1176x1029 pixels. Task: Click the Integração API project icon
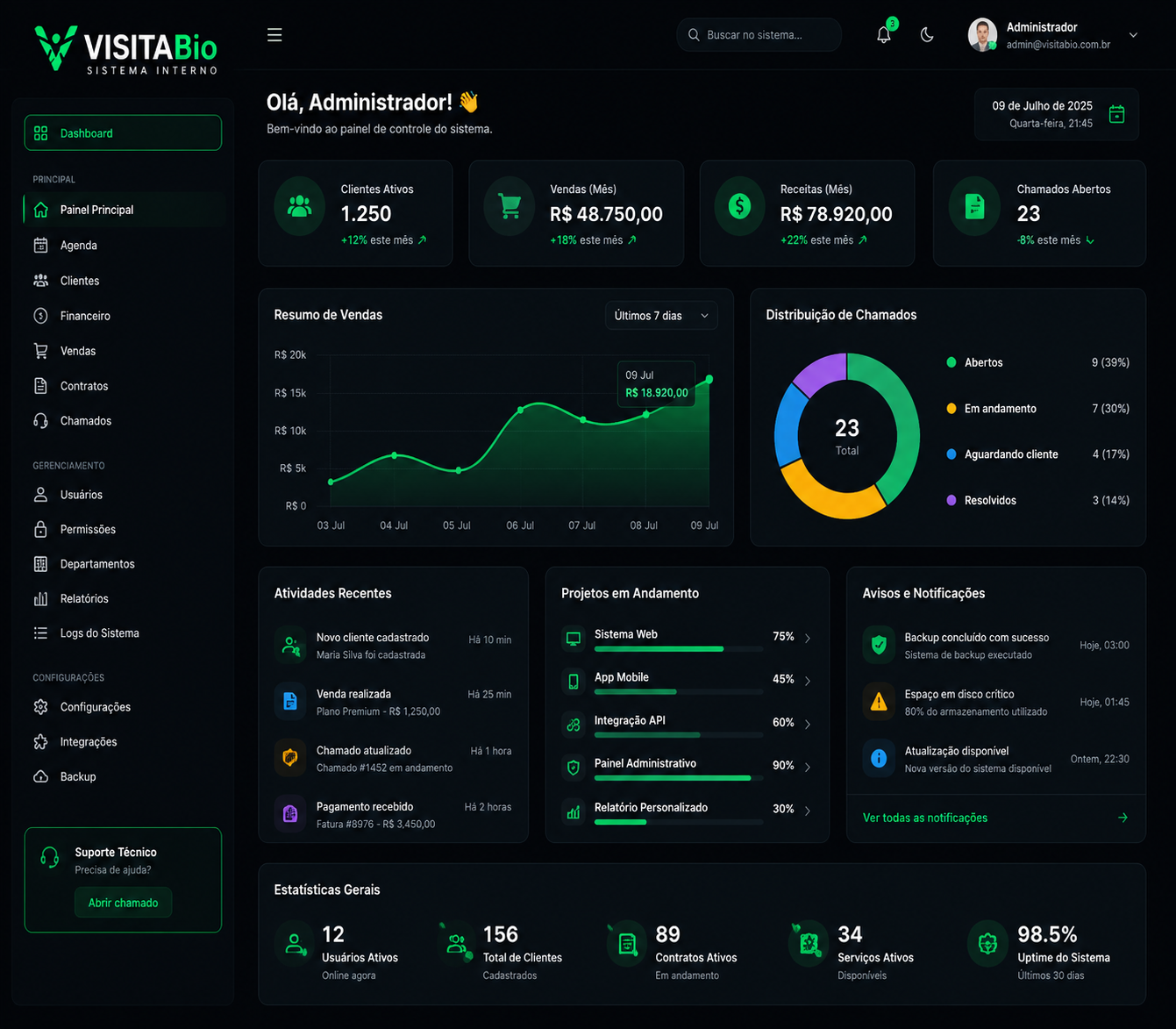[x=574, y=725]
